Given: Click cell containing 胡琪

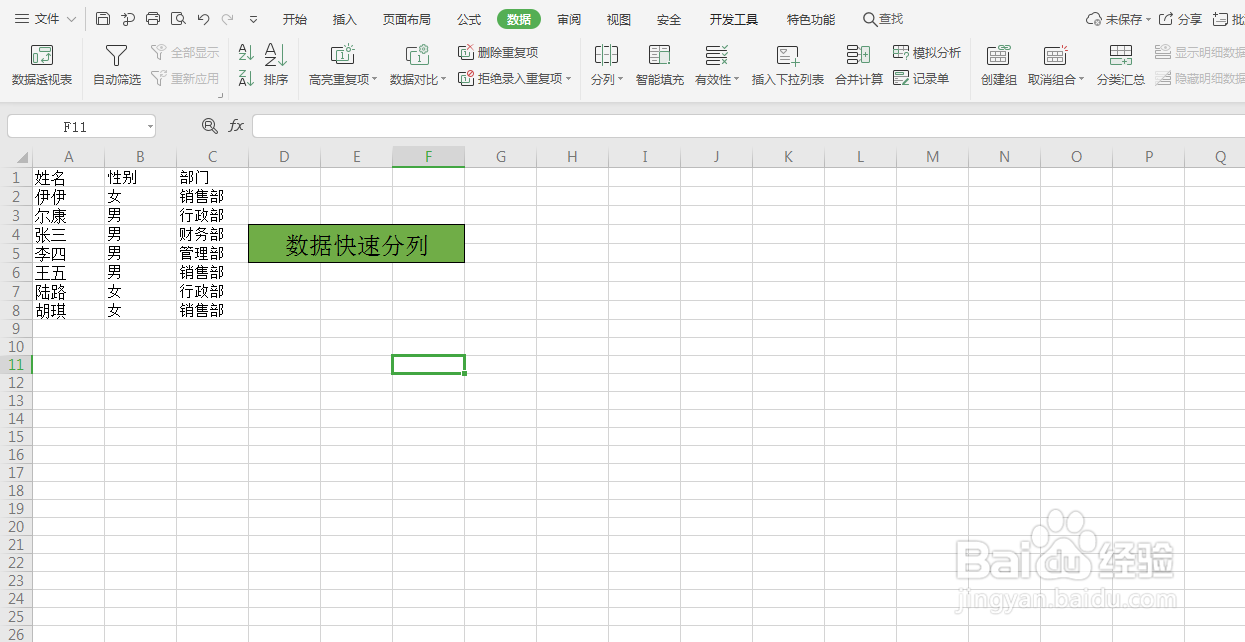Looking at the screenshot, I should pyautogui.click(x=69, y=310).
